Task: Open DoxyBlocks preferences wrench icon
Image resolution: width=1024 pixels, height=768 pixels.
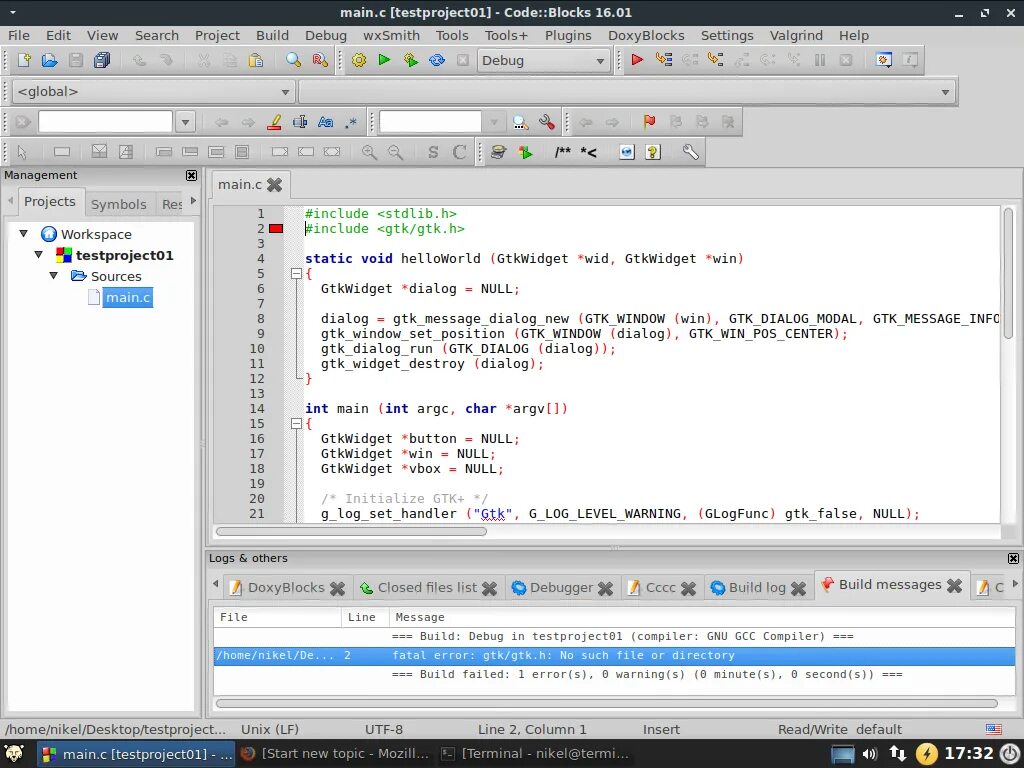Action: tap(690, 152)
